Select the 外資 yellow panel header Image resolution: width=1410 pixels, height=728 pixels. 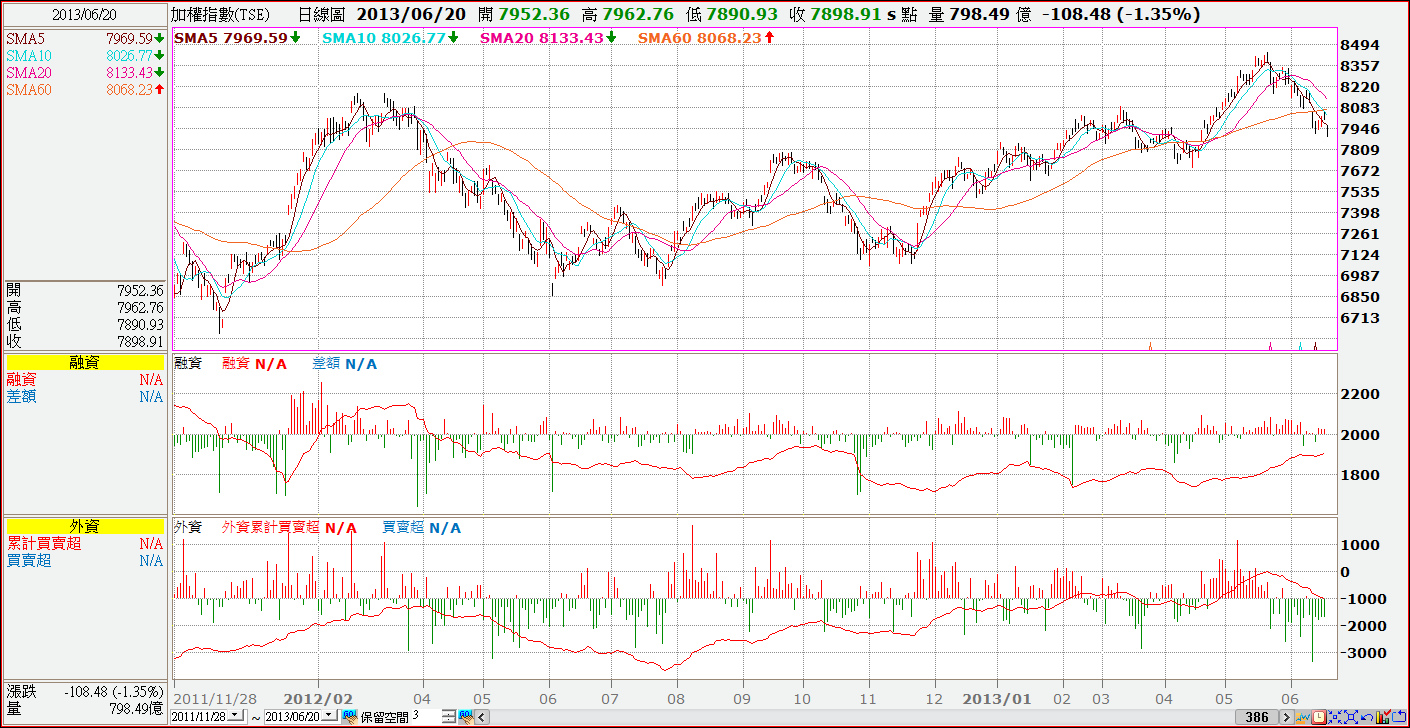85,526
